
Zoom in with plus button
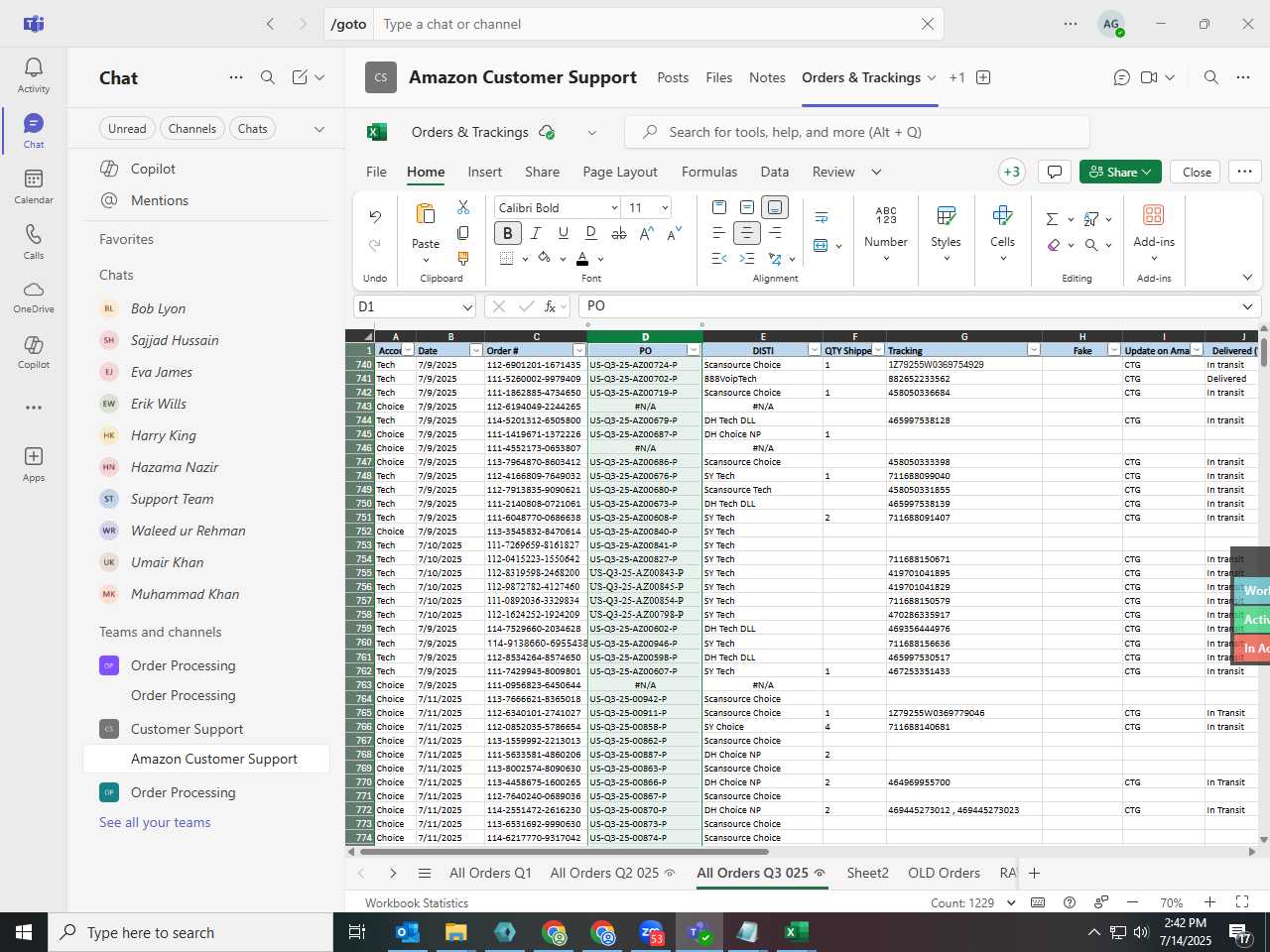pos(1209,902)
